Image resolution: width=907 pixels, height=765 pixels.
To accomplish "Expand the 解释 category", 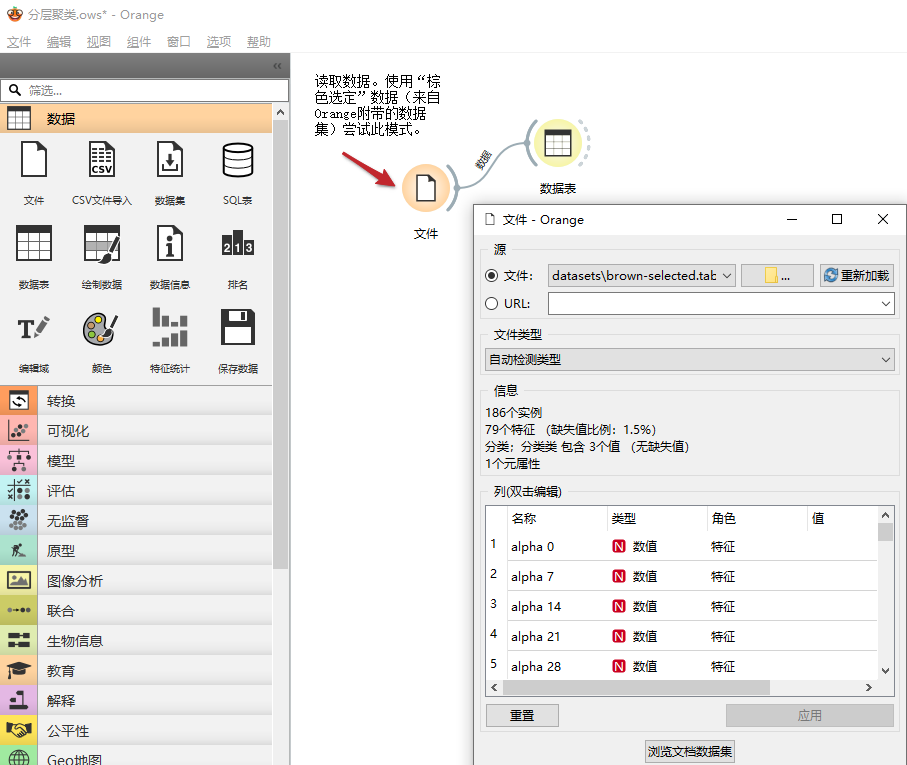I will [136, 701].
